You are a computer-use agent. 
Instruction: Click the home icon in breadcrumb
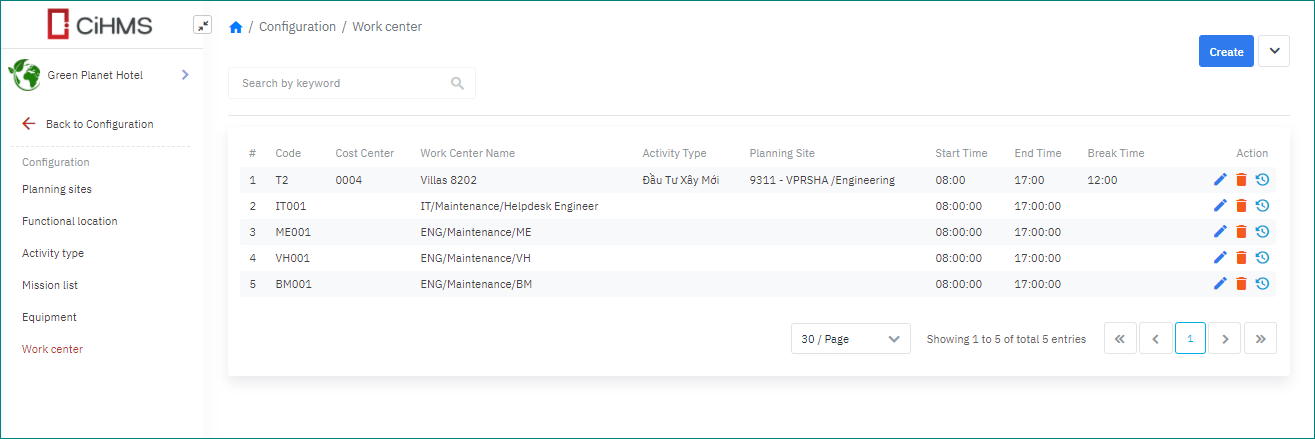click(236, 27)
